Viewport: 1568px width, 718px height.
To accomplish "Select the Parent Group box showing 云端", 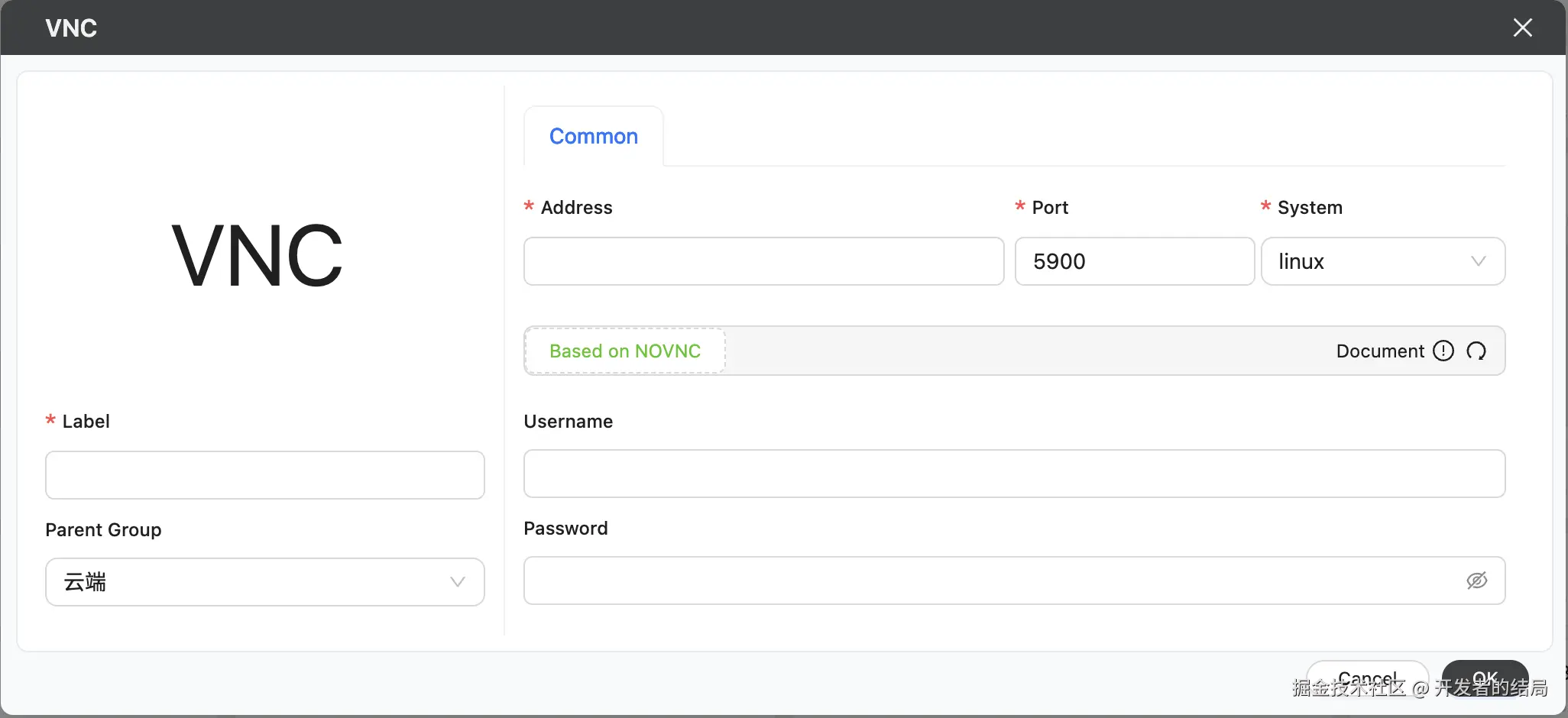I will click(x=252, y=582).
